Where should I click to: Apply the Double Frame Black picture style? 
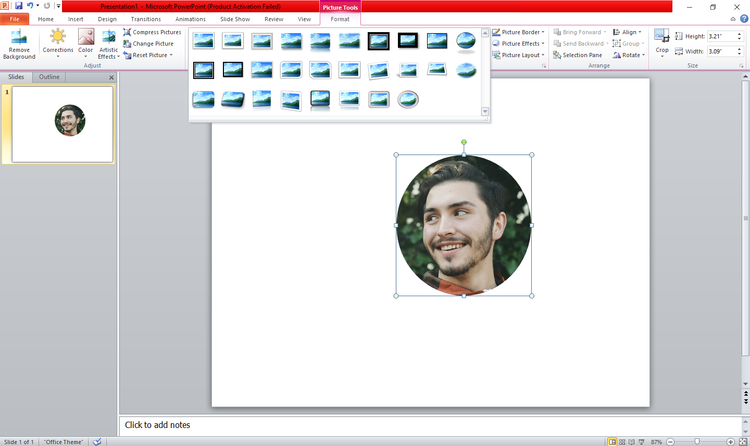coord(378,41)
